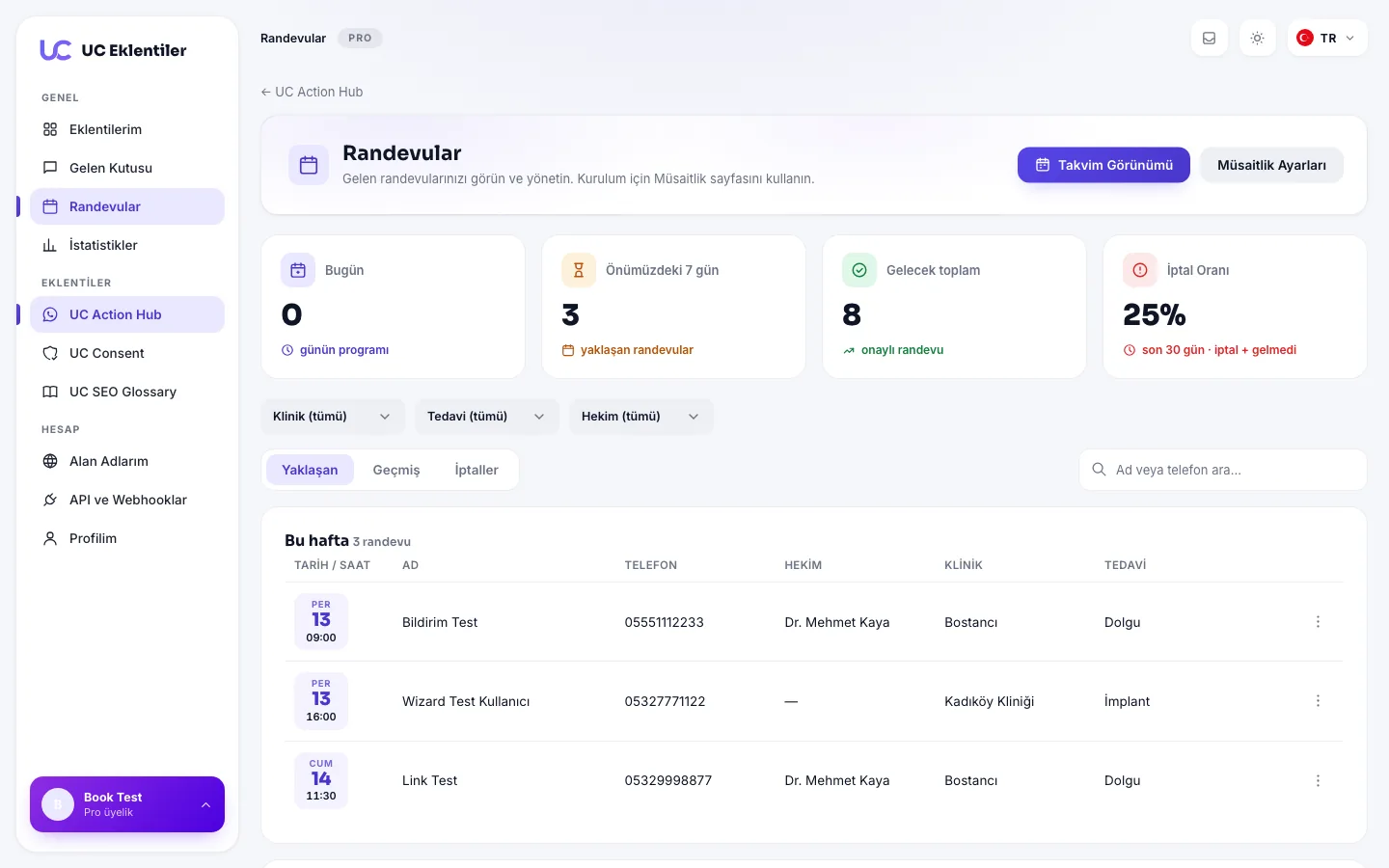
Task: Open the Hekim (tümü) filter dropdown
Action: (641, 417)
